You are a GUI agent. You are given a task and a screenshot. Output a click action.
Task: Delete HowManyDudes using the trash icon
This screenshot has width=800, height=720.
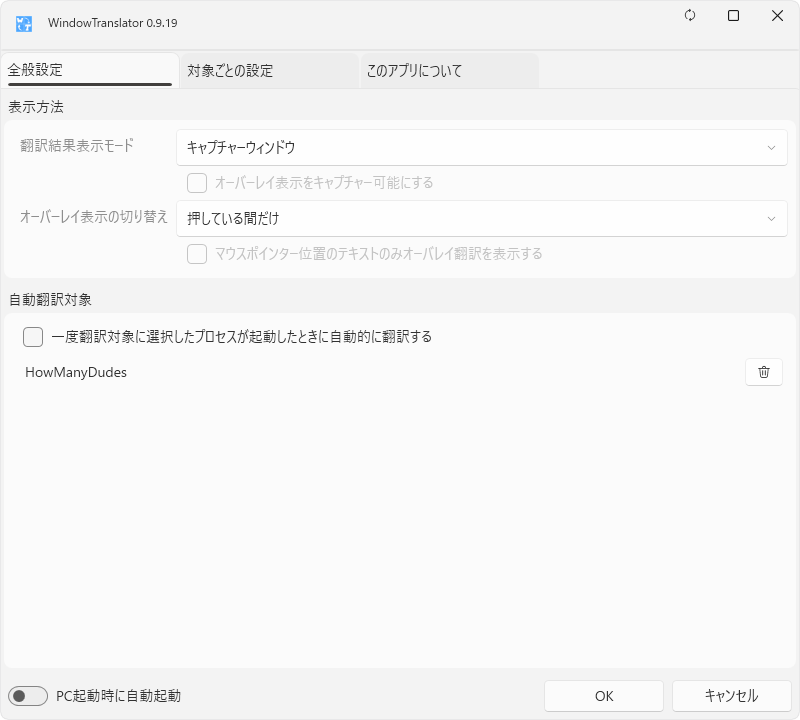(763, 372)
